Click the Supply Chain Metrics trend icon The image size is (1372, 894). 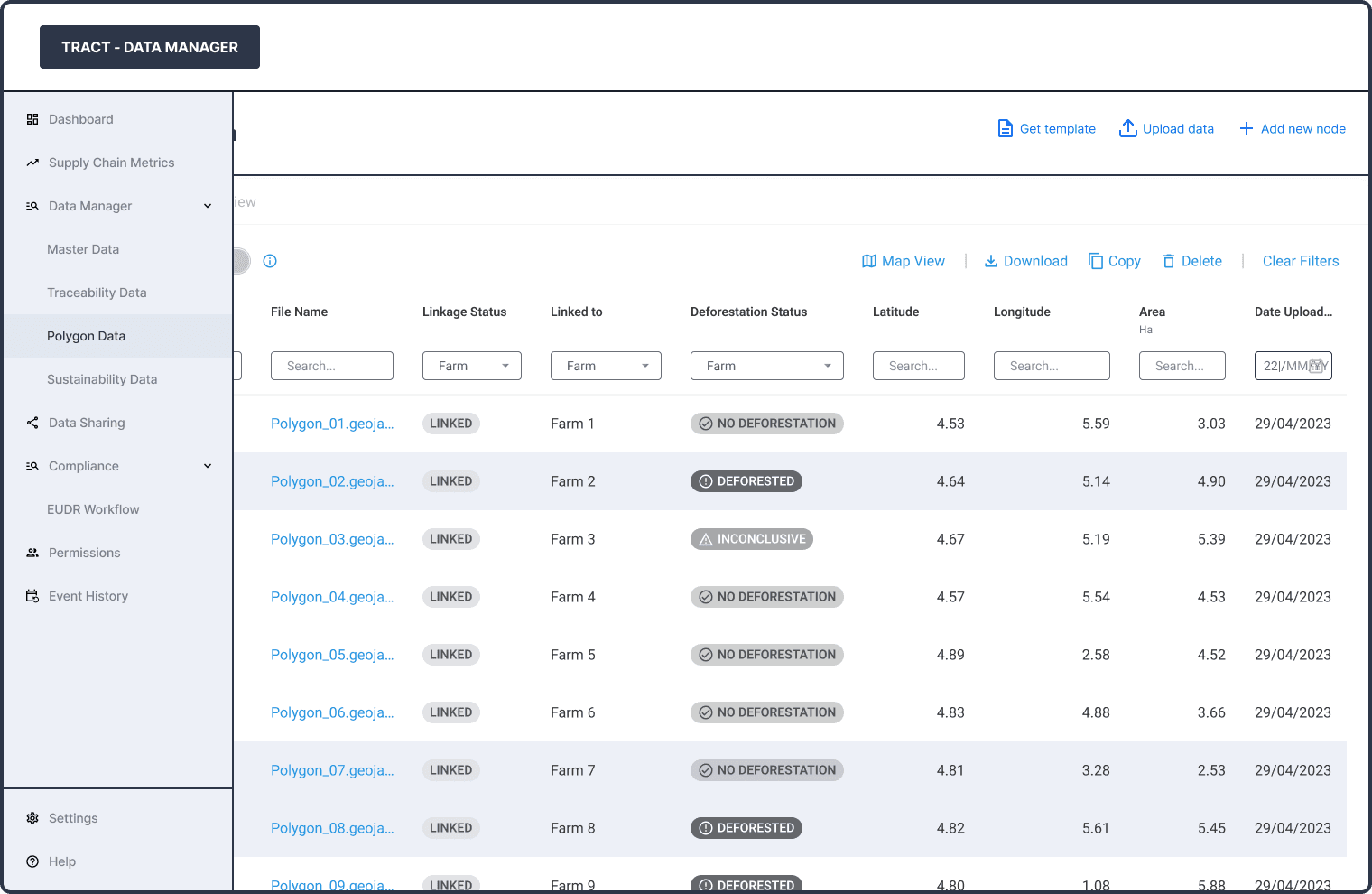(32, 163)
